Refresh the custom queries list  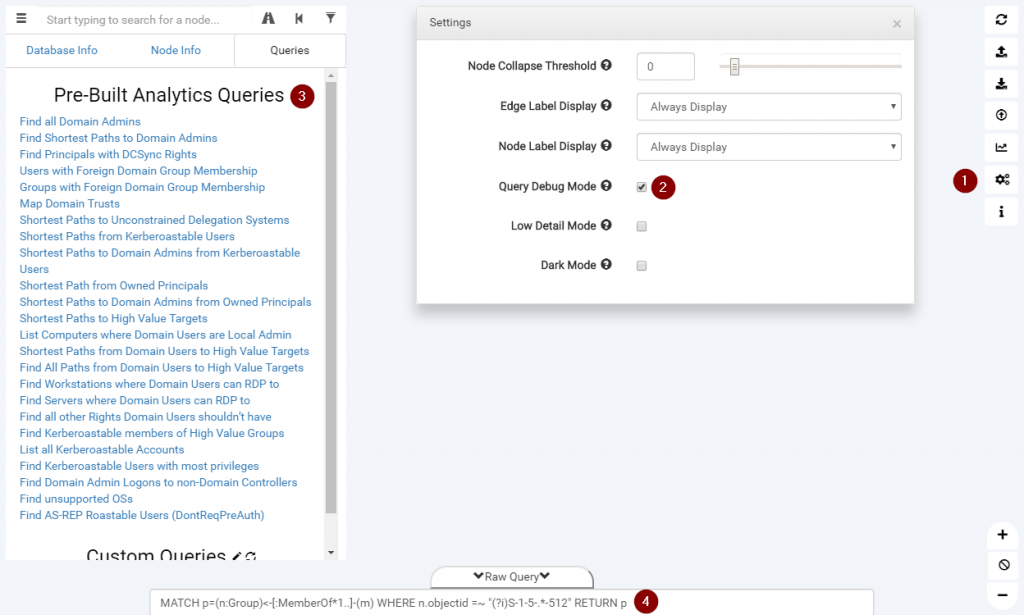tap(251, 556)
